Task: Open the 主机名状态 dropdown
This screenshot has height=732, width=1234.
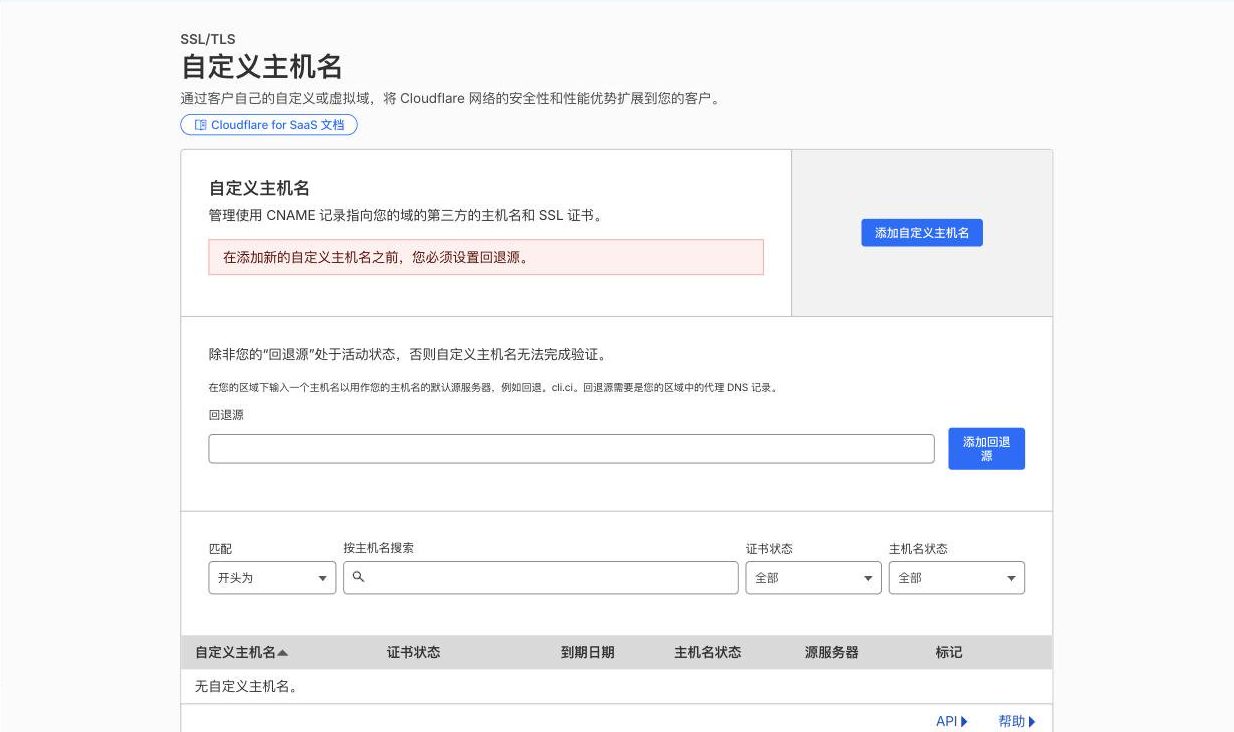Action: pyautogui.click(x=957, y=578)
